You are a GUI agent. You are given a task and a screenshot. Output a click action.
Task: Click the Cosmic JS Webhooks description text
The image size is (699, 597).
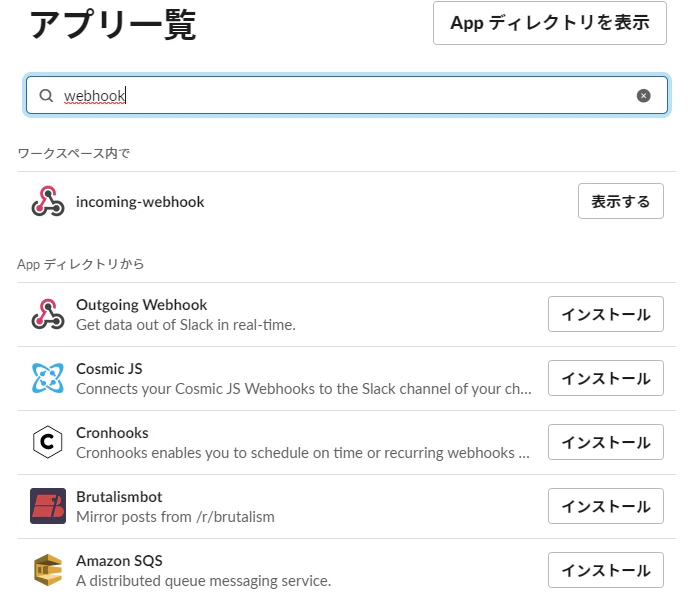point(304,389)
